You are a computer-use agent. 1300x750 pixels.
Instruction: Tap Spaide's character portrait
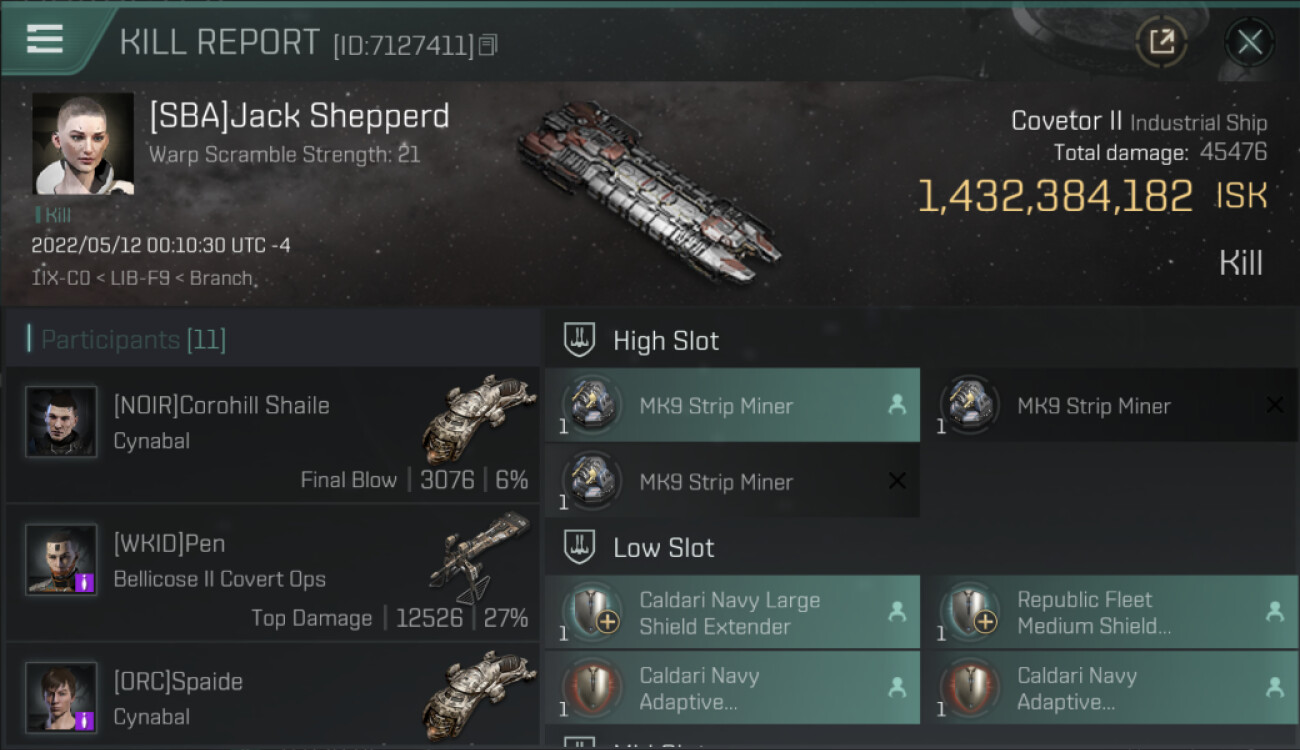(x=61, y=697)
